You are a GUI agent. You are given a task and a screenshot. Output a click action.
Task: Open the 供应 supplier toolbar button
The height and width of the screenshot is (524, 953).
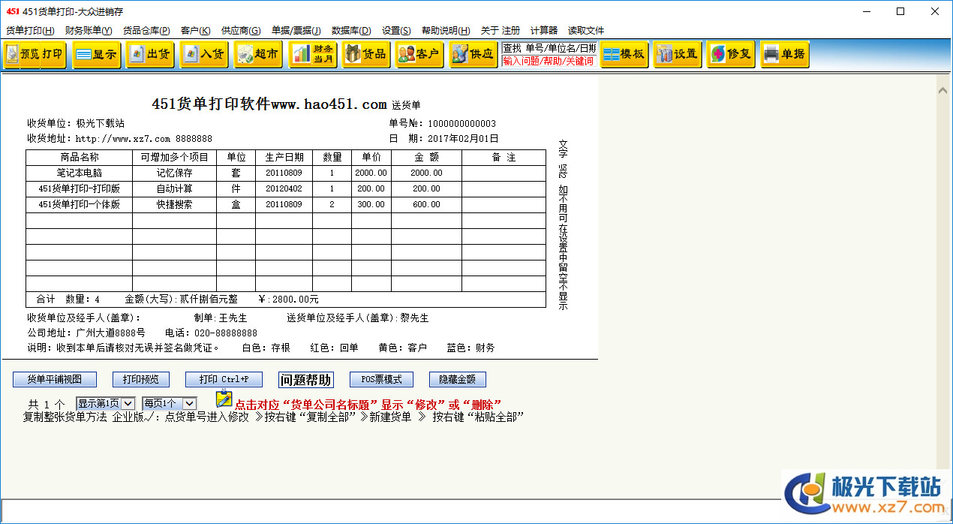(x=473, y=54)
